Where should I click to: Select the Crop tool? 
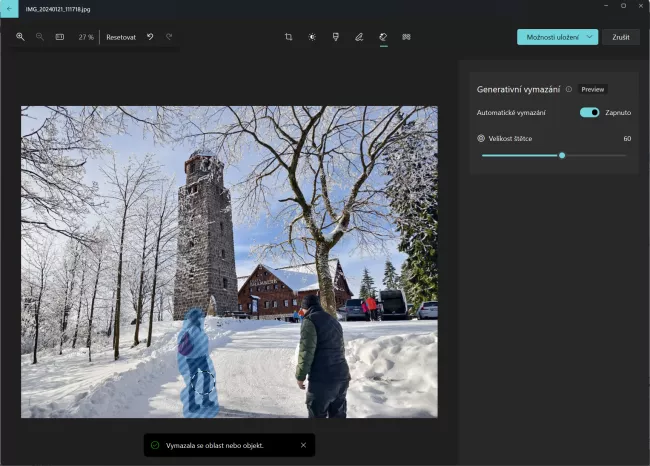click(288, 37)
